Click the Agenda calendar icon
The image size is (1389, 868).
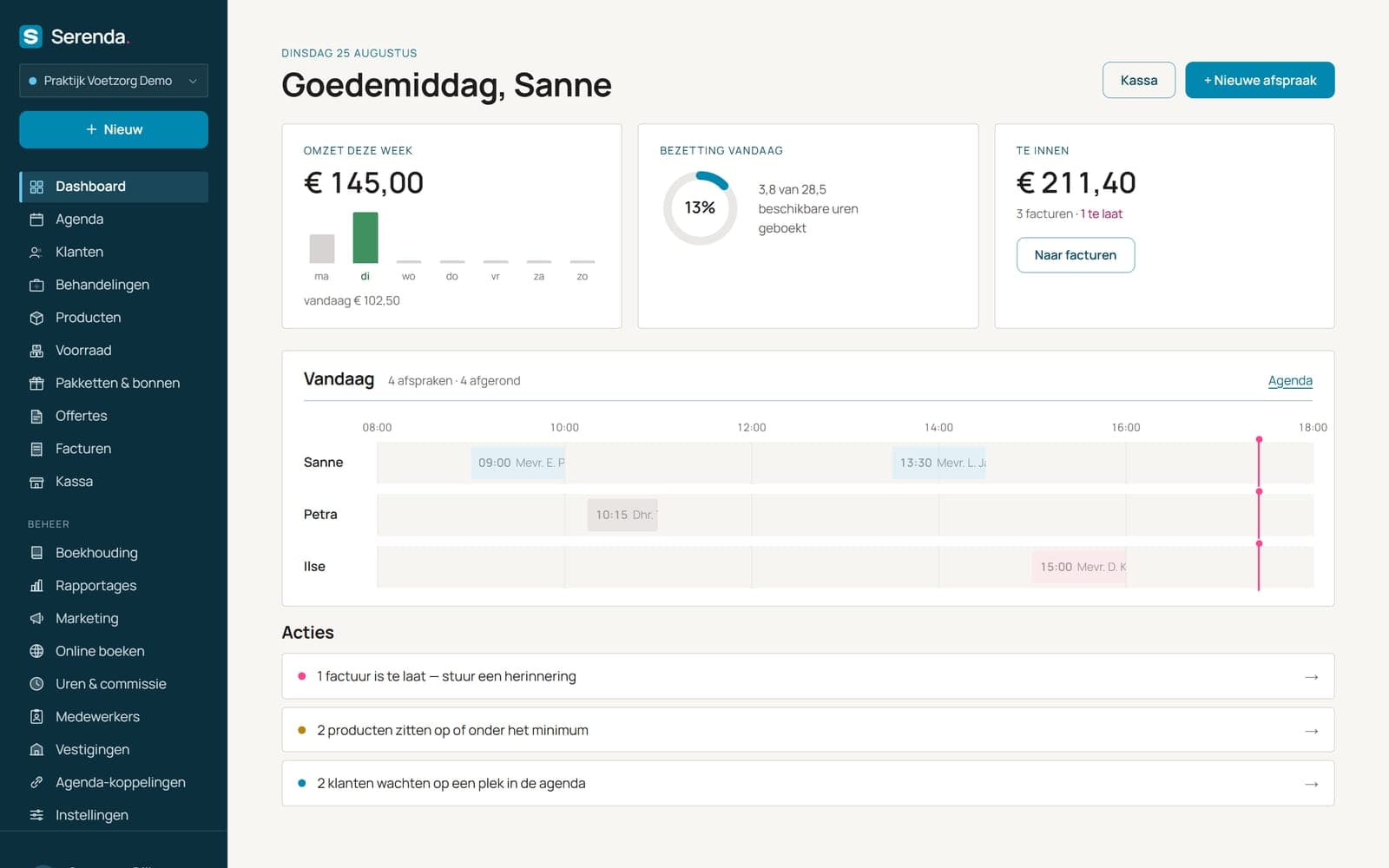[36, 220]
